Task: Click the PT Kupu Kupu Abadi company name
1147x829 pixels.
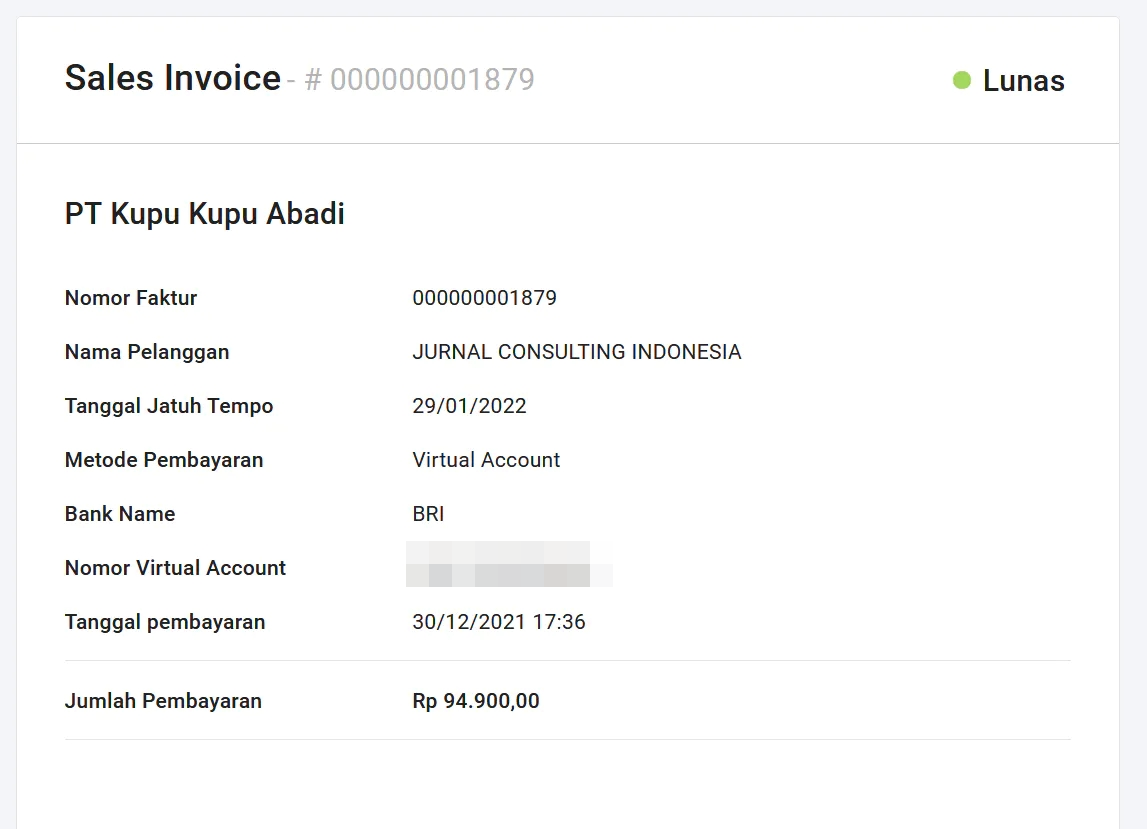Action: point(205,214)
